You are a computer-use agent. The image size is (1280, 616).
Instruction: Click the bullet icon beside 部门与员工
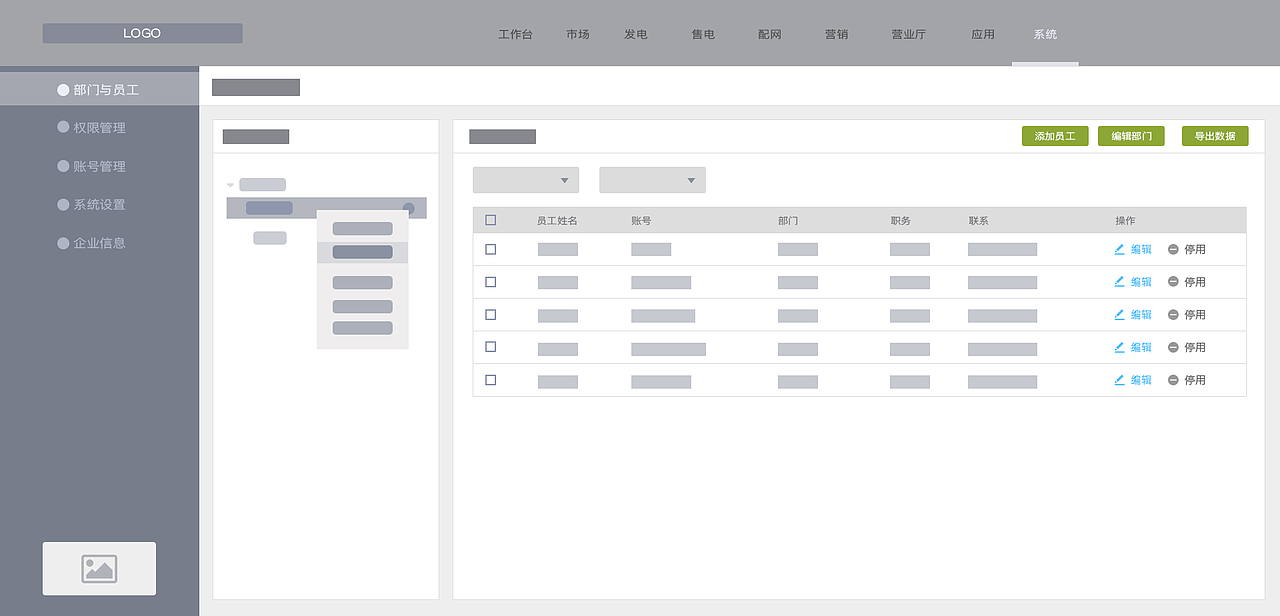tap(64, 90)
